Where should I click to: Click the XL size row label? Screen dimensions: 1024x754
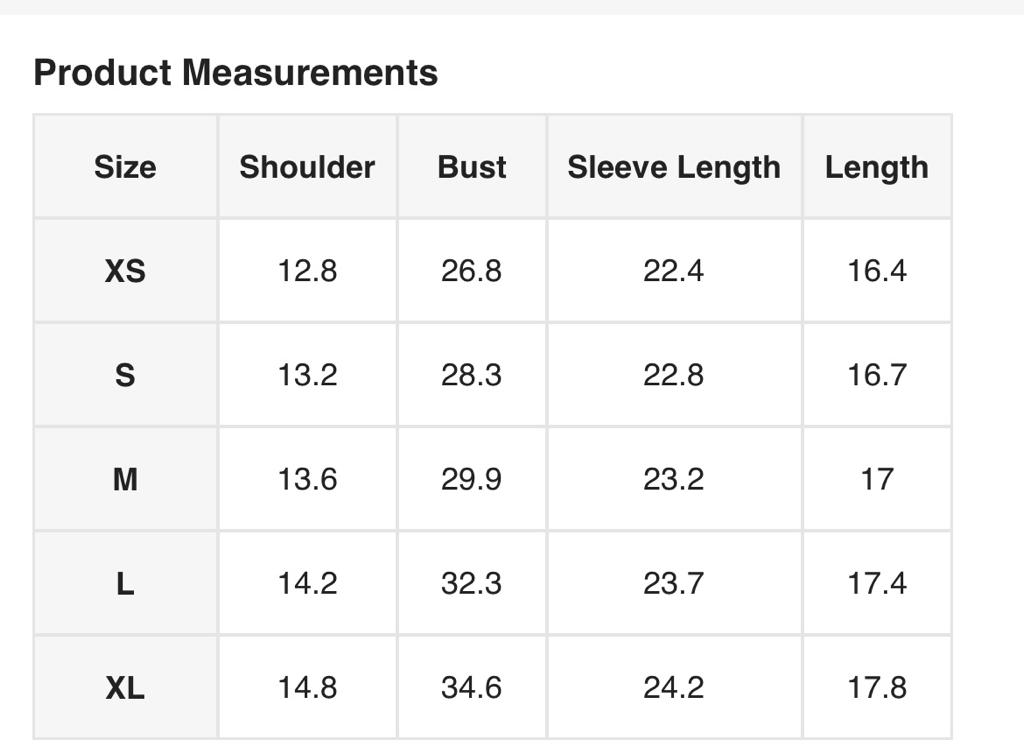[x=125, y=687]
